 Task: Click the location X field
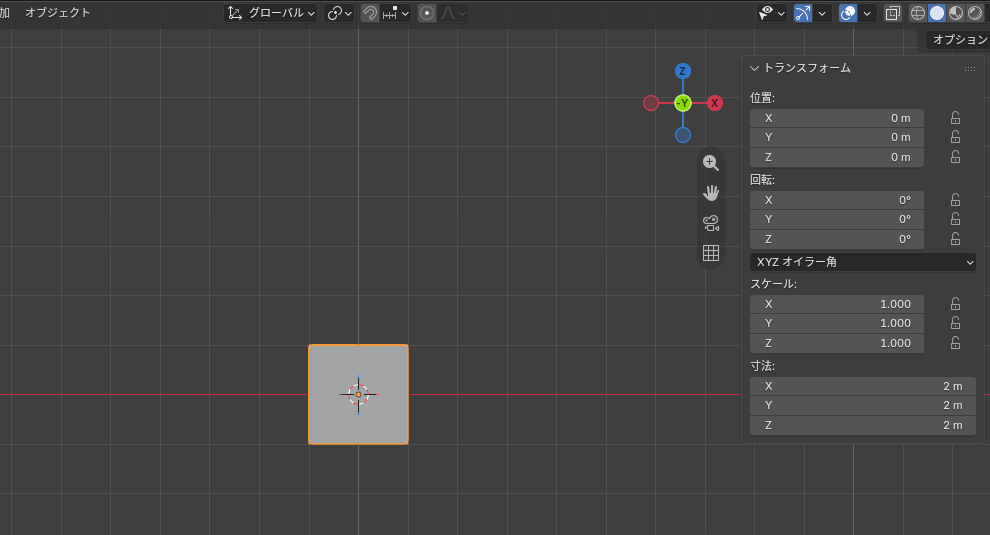pyautogui.click(x=837, y=118)
